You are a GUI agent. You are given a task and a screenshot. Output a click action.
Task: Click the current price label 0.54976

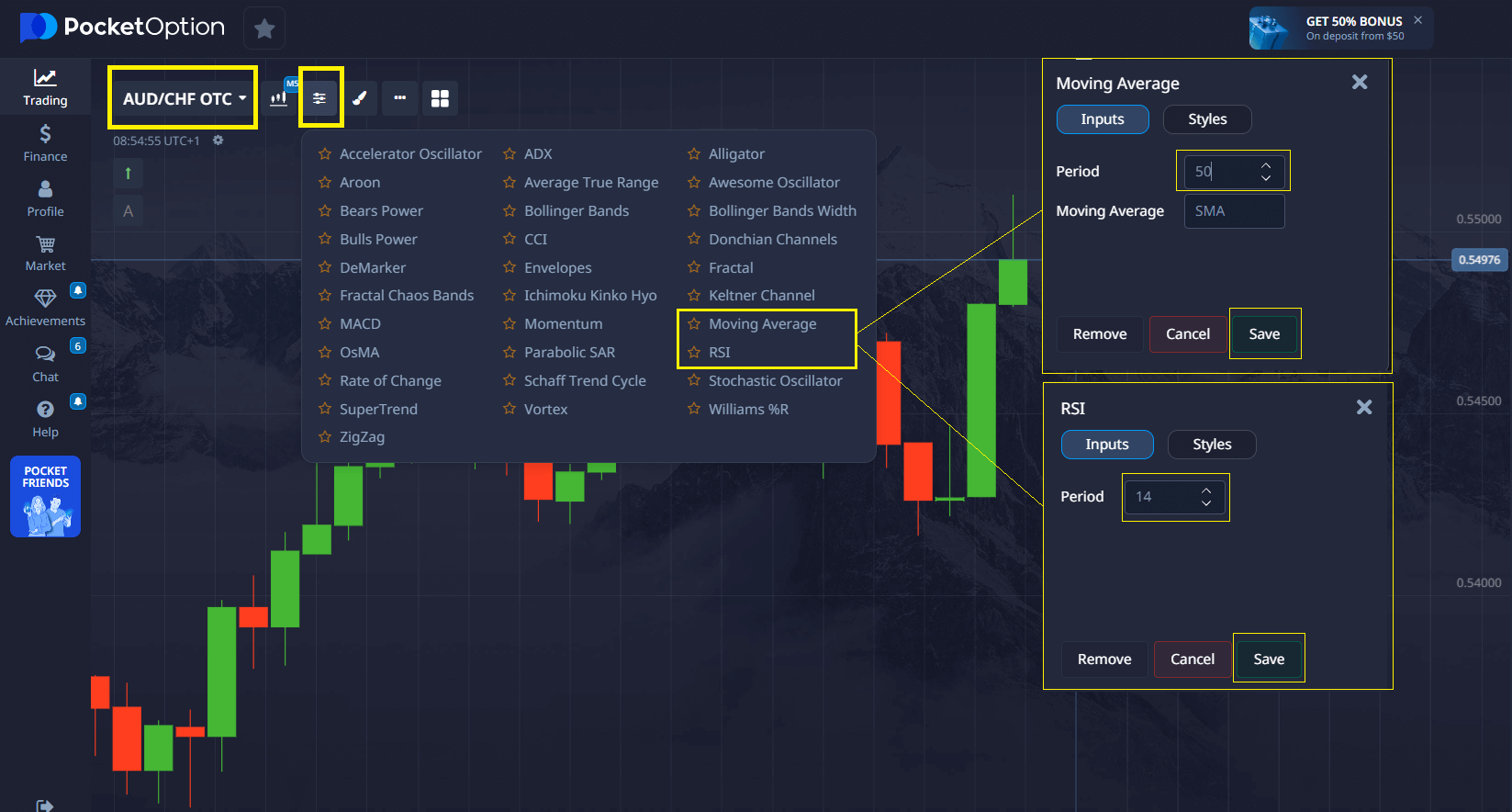(1479, 260)
